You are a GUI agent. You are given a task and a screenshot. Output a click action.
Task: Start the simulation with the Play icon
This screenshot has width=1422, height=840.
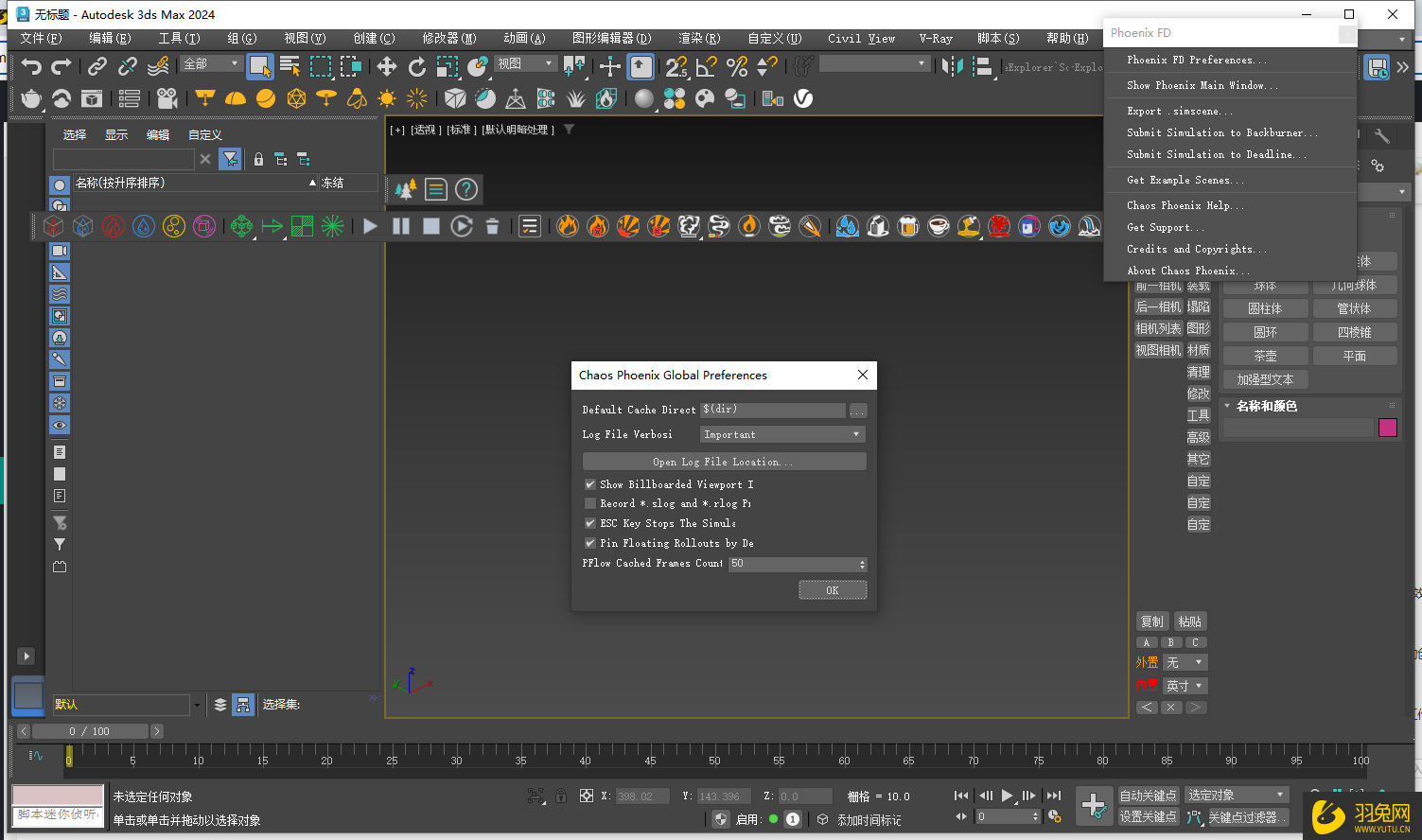[369, 226]
